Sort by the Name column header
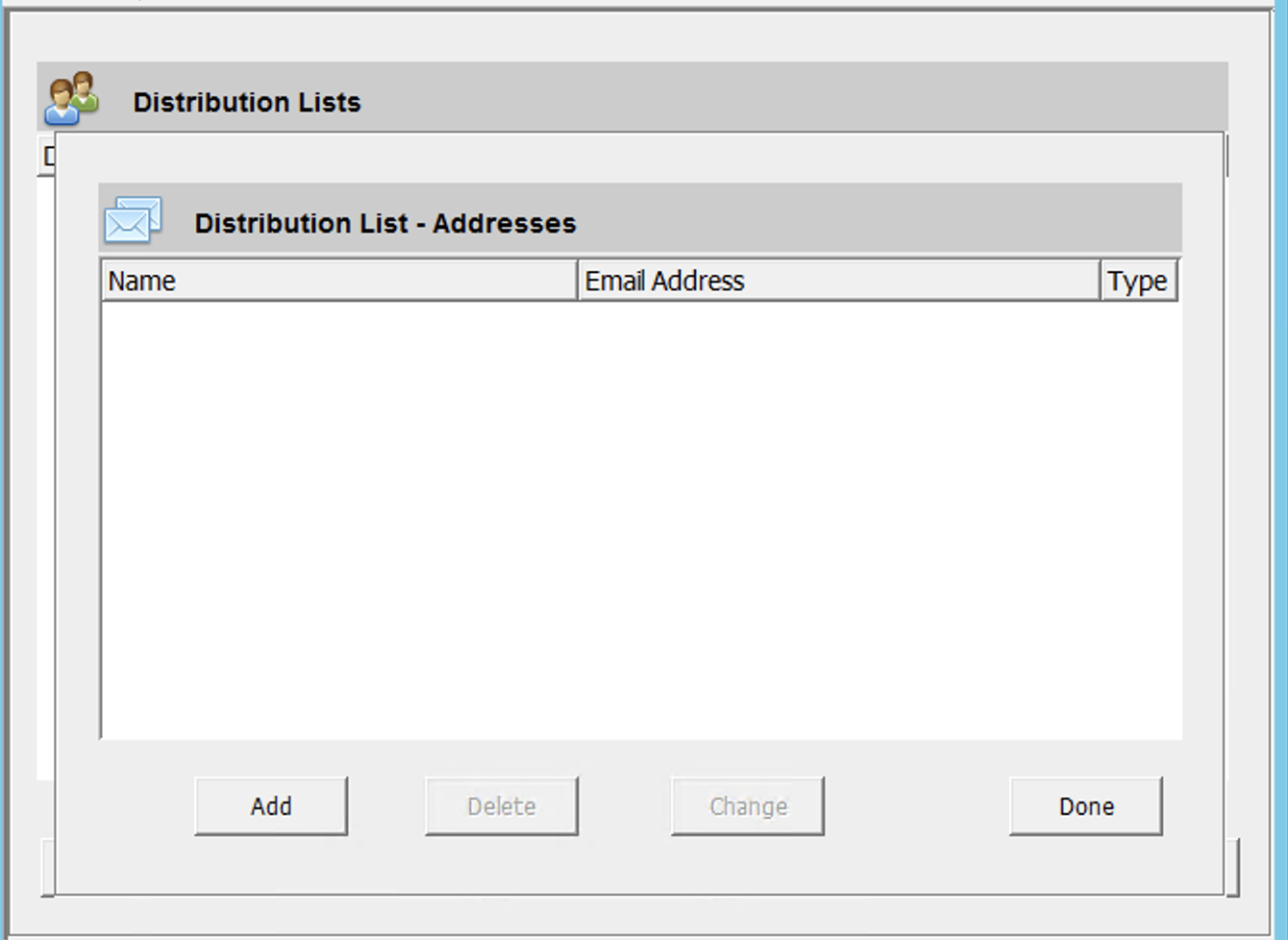This screenshot has height=940, width=1288. click(x=337, y=281)
